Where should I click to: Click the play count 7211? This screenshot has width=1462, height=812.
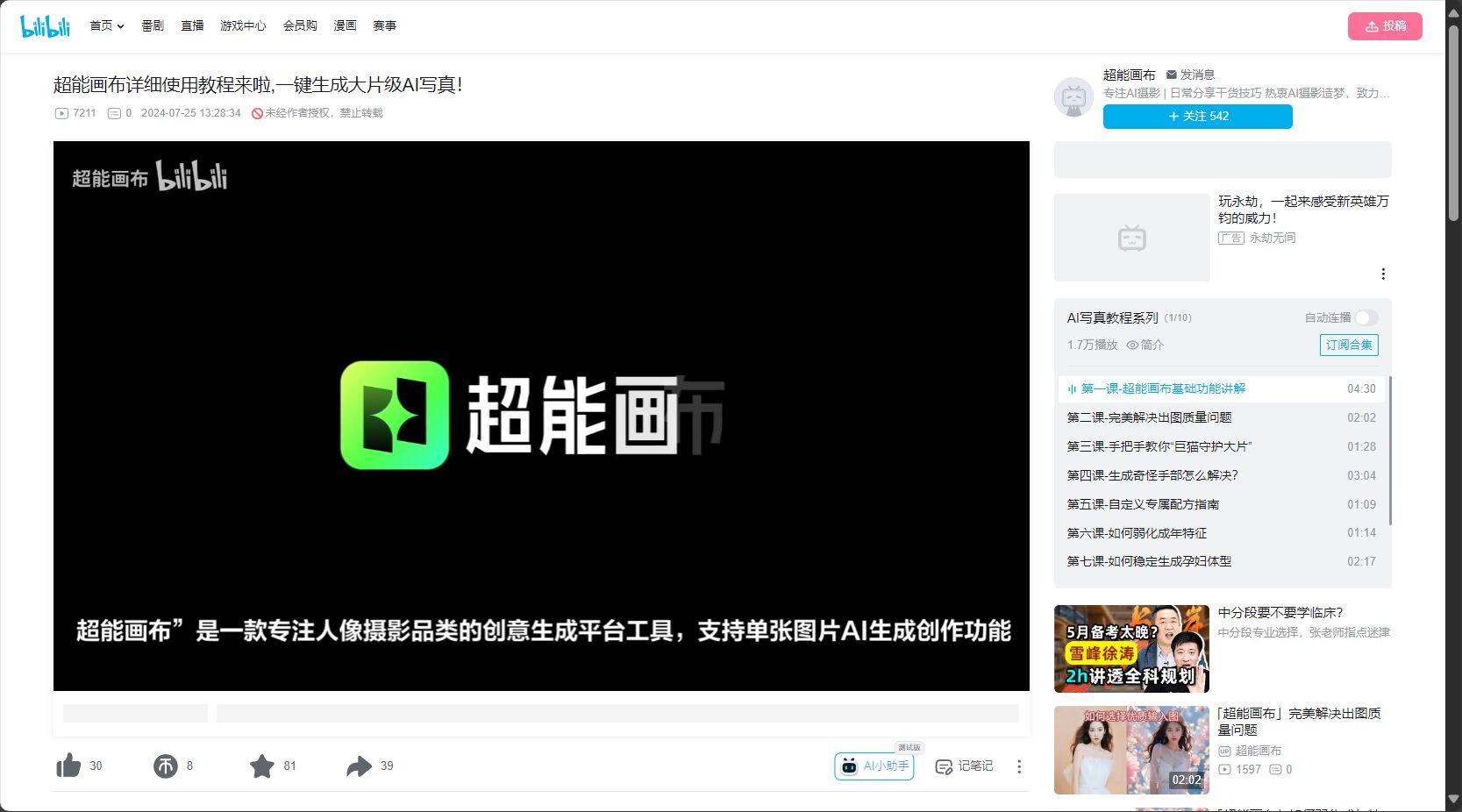(x=75, y=113)
